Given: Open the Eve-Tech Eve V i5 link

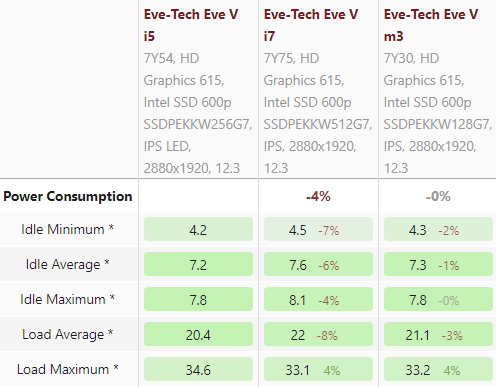Looking at the screenshot, I should (191, 25).
